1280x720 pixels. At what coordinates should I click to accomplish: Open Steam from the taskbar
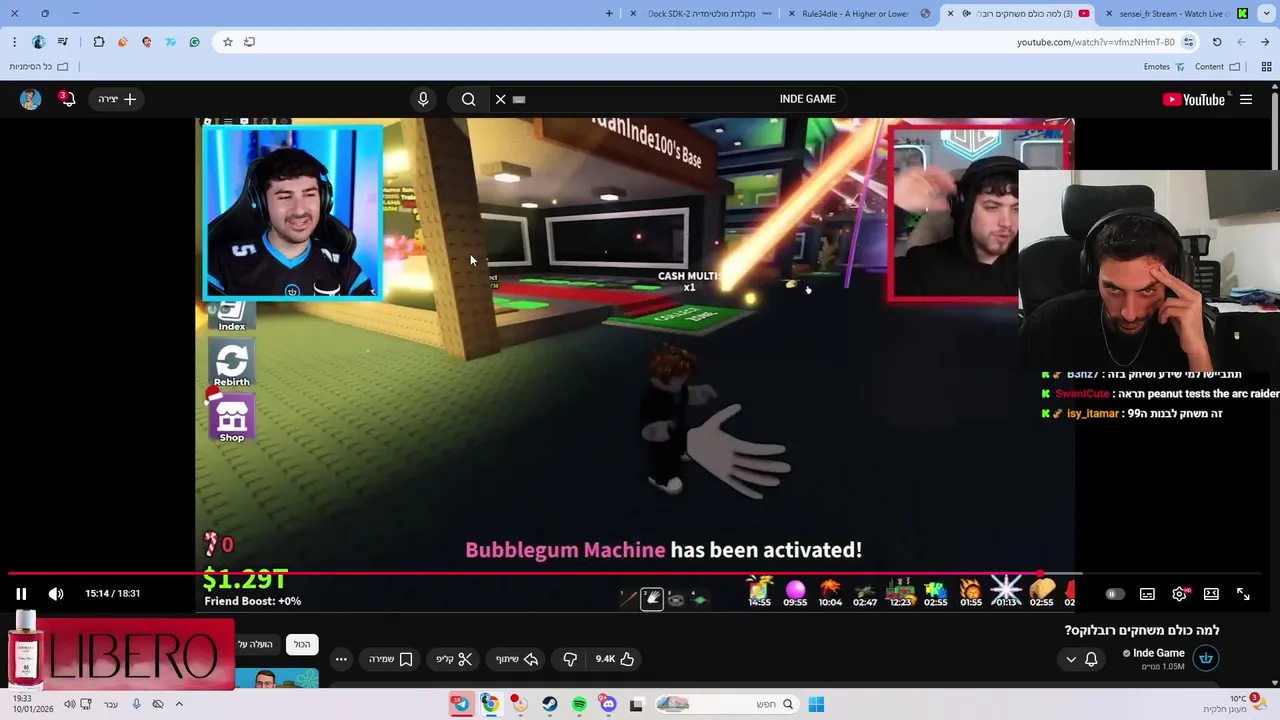coord(550,704)
